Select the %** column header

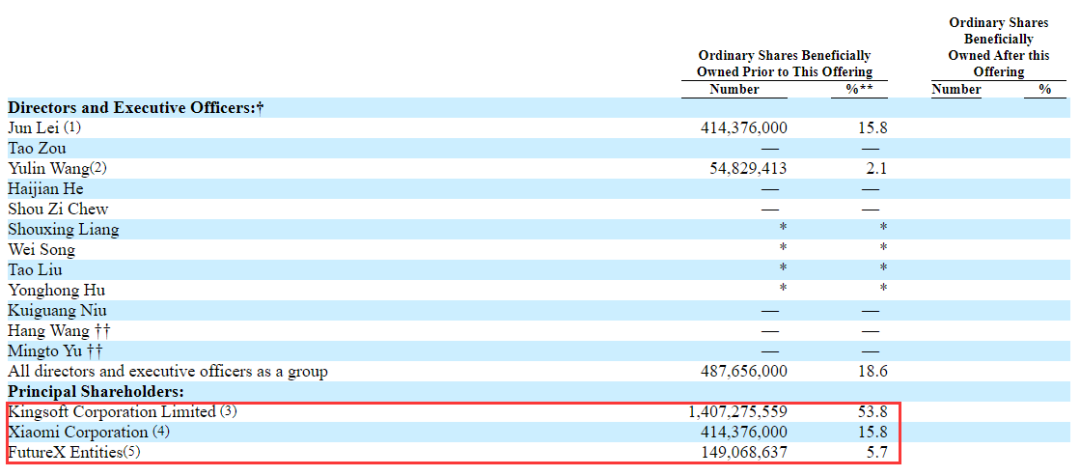click(x=859, y=89)
